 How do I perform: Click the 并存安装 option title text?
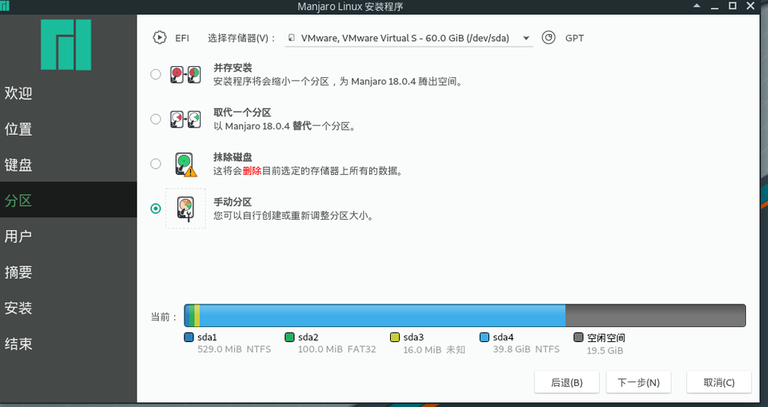(x=233, y=68)
